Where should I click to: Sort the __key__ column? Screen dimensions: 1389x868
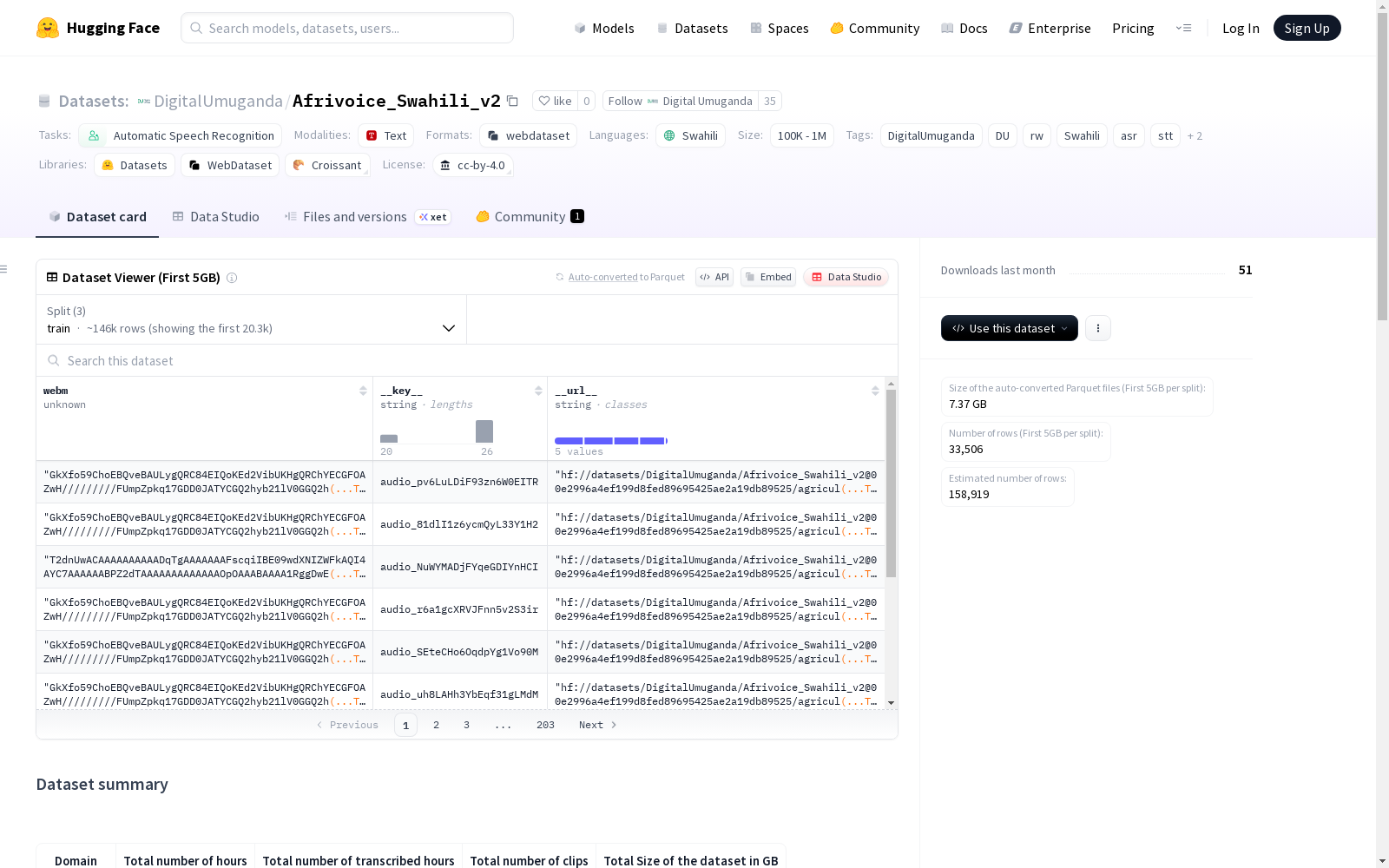pyautogui.click(x=538, y=391)
